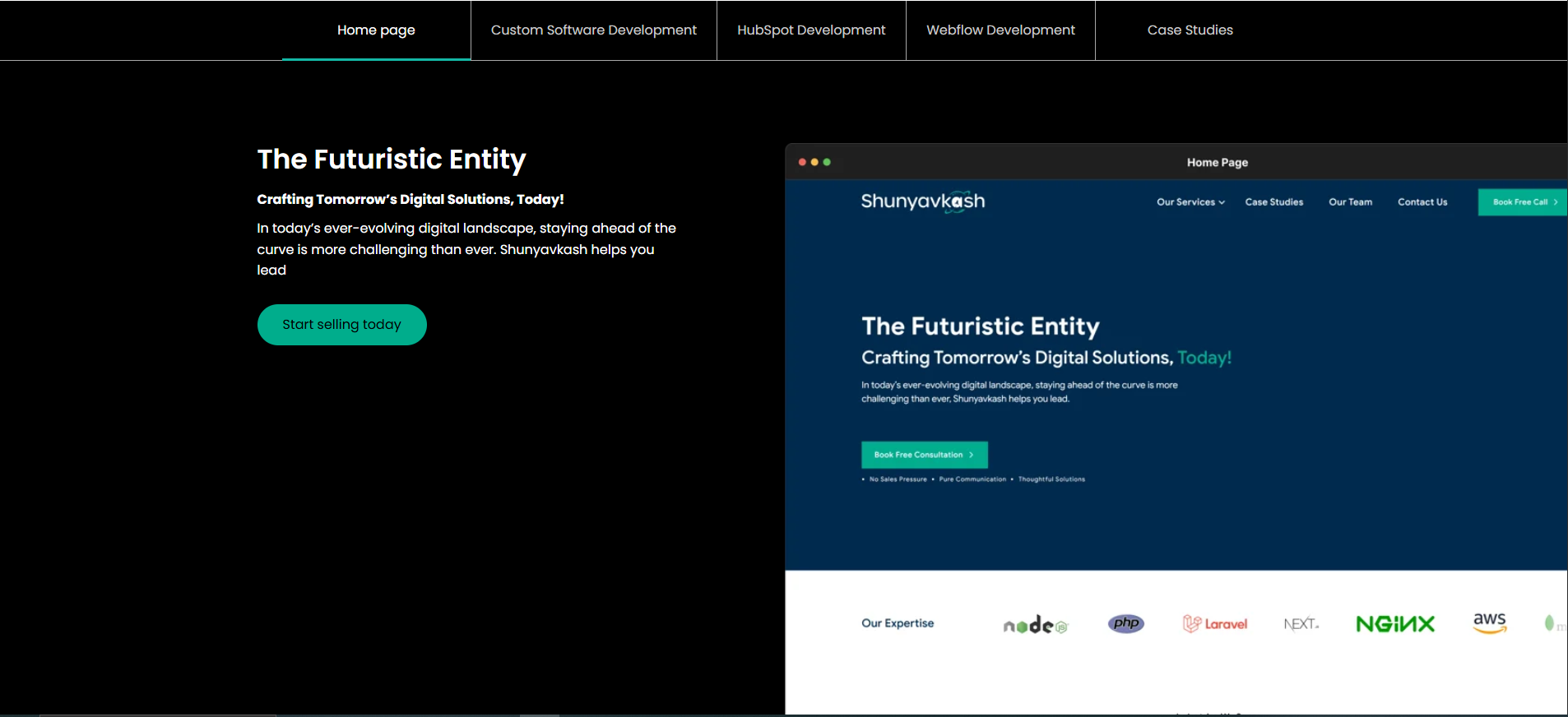Click the NEXT.js logo
Screen dimensions: 1568x717
pyautogui.click(x=1301, y=624)
